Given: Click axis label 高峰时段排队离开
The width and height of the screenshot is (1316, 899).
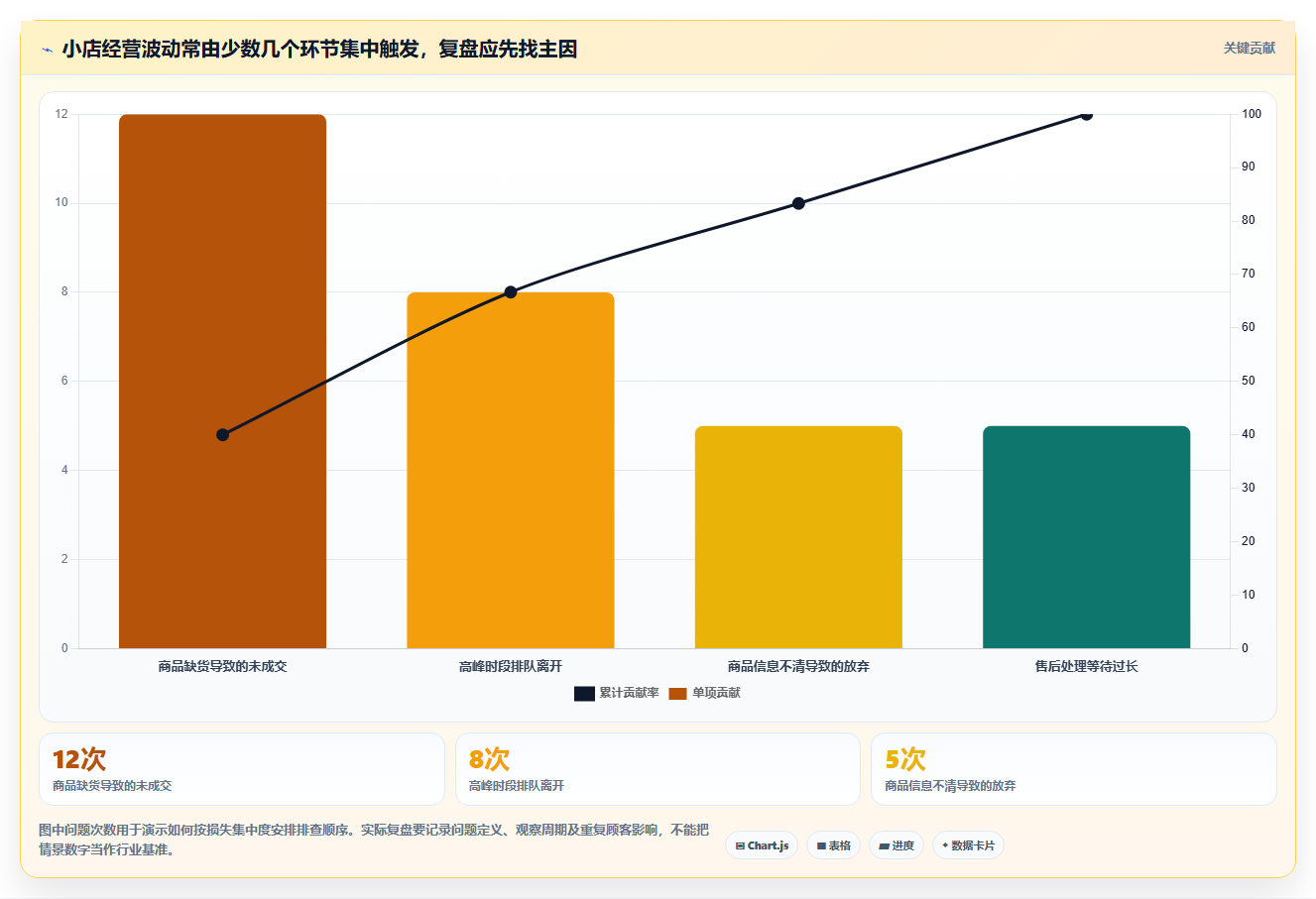Looking at the screenshot, I should click(x=511, y=667).
